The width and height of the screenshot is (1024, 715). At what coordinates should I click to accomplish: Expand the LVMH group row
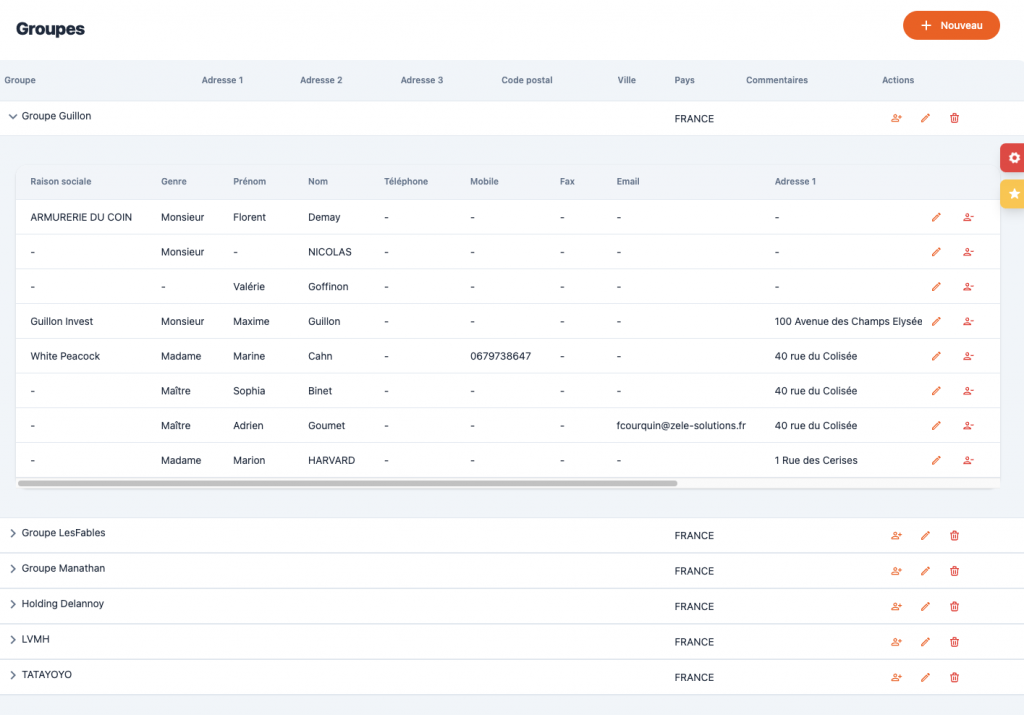click(13, 640)
